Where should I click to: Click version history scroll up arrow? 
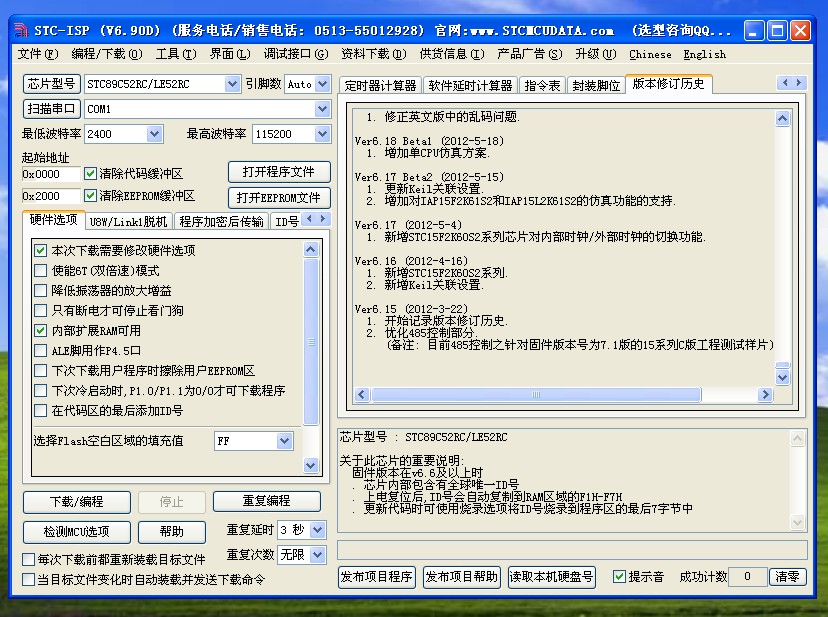pyautogui.click(x=782, y=118)
